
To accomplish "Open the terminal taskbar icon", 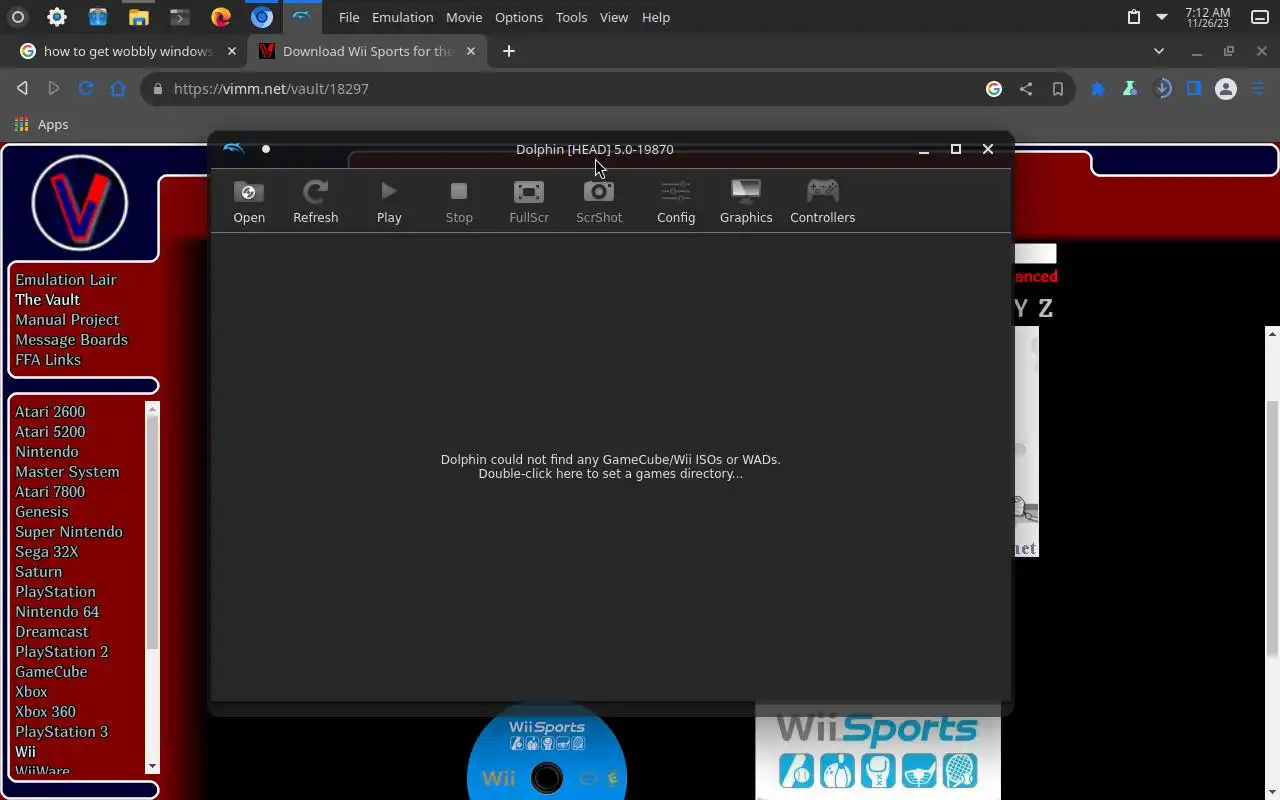I will (179, 17).
